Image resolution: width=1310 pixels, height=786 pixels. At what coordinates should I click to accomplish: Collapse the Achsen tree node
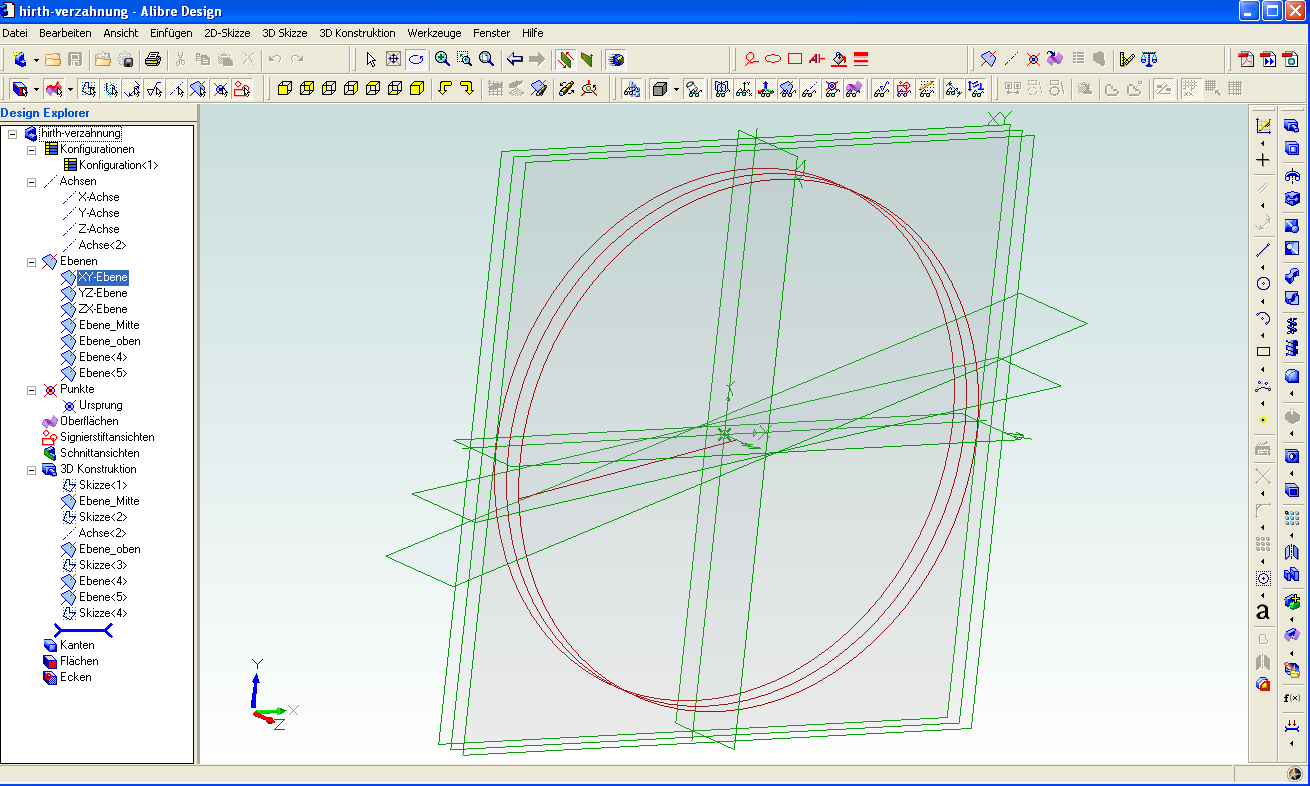point(31,181)
